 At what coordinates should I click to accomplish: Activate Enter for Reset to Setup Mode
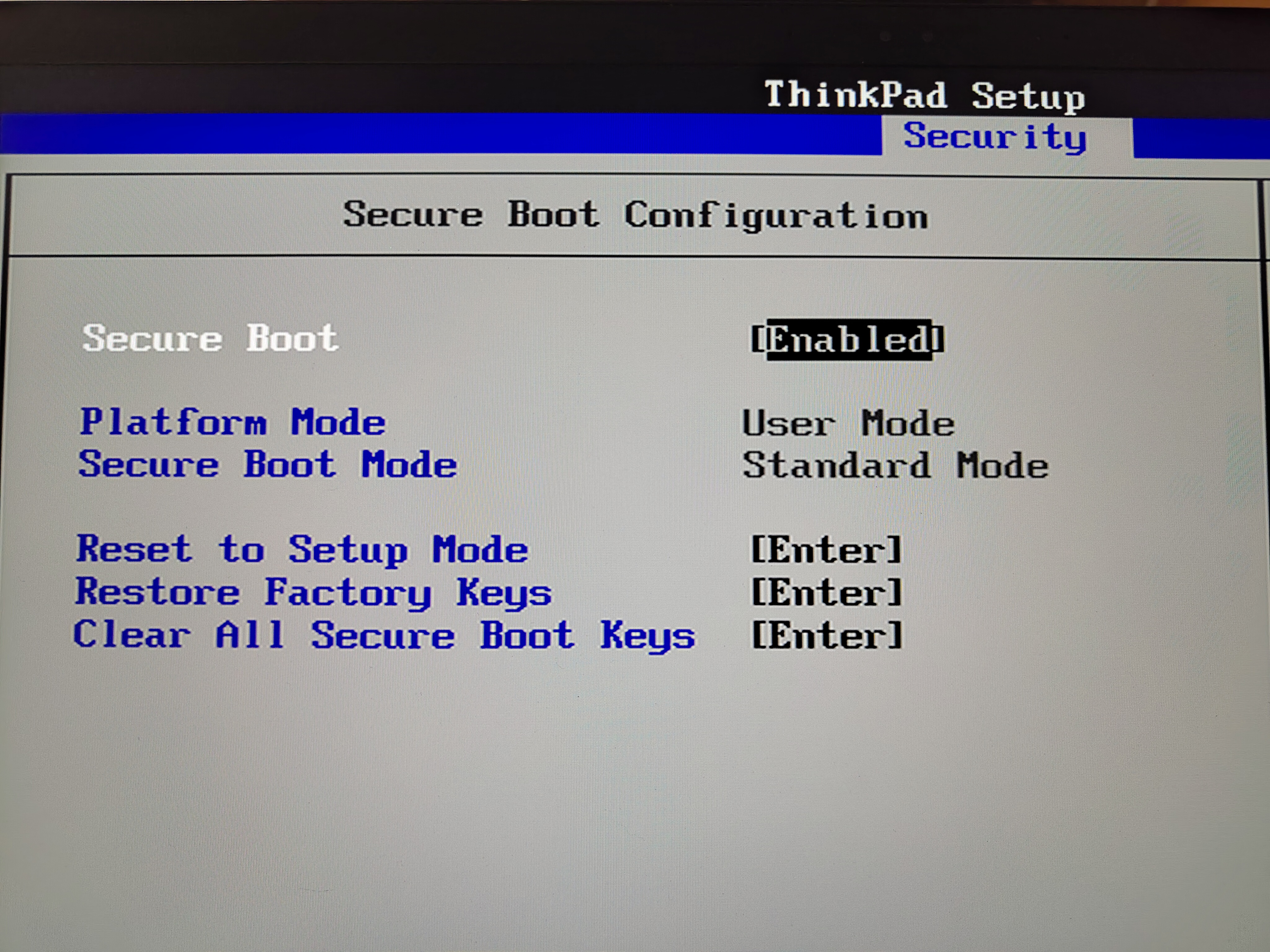827,550
